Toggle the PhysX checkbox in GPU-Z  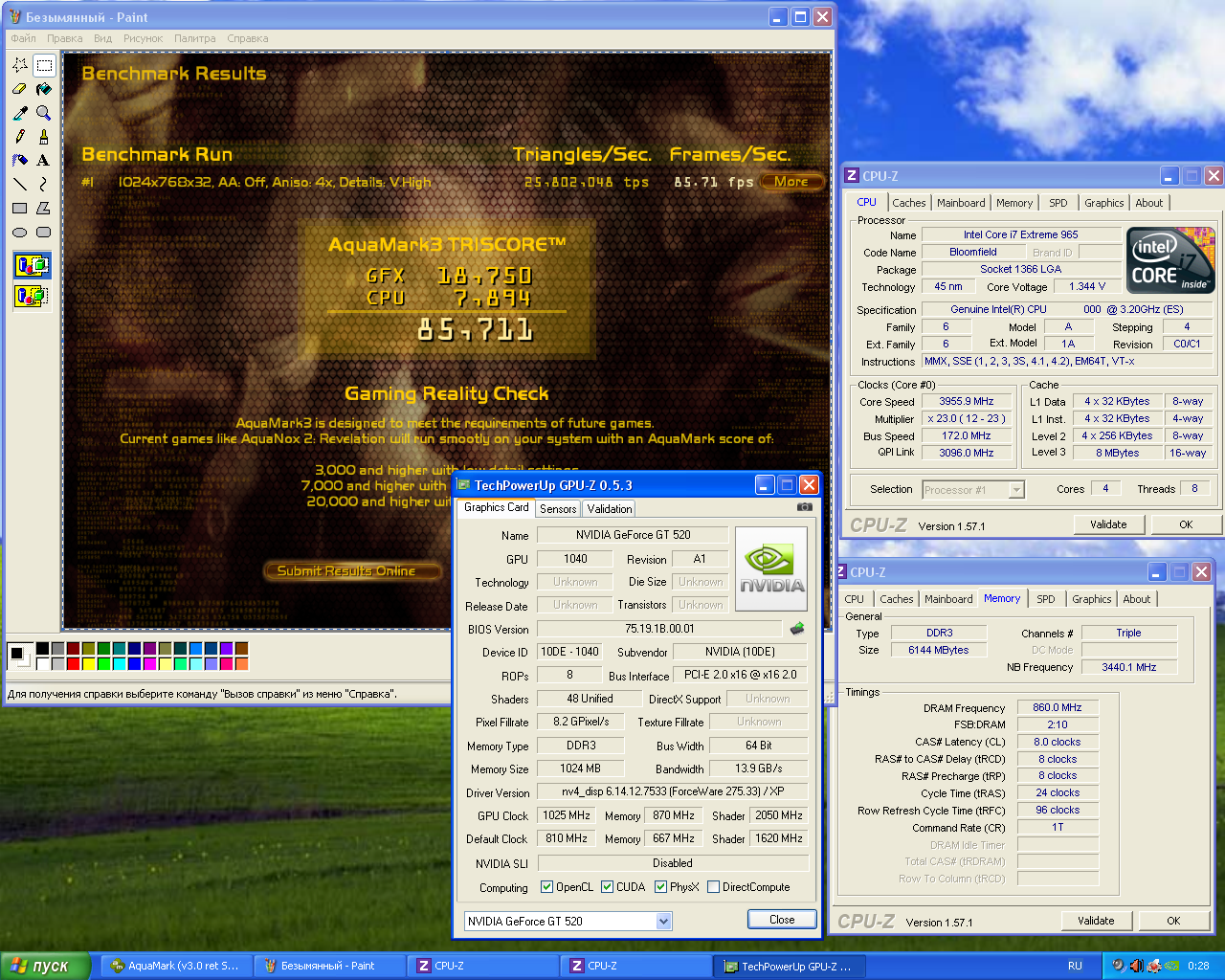click(660, 887)
